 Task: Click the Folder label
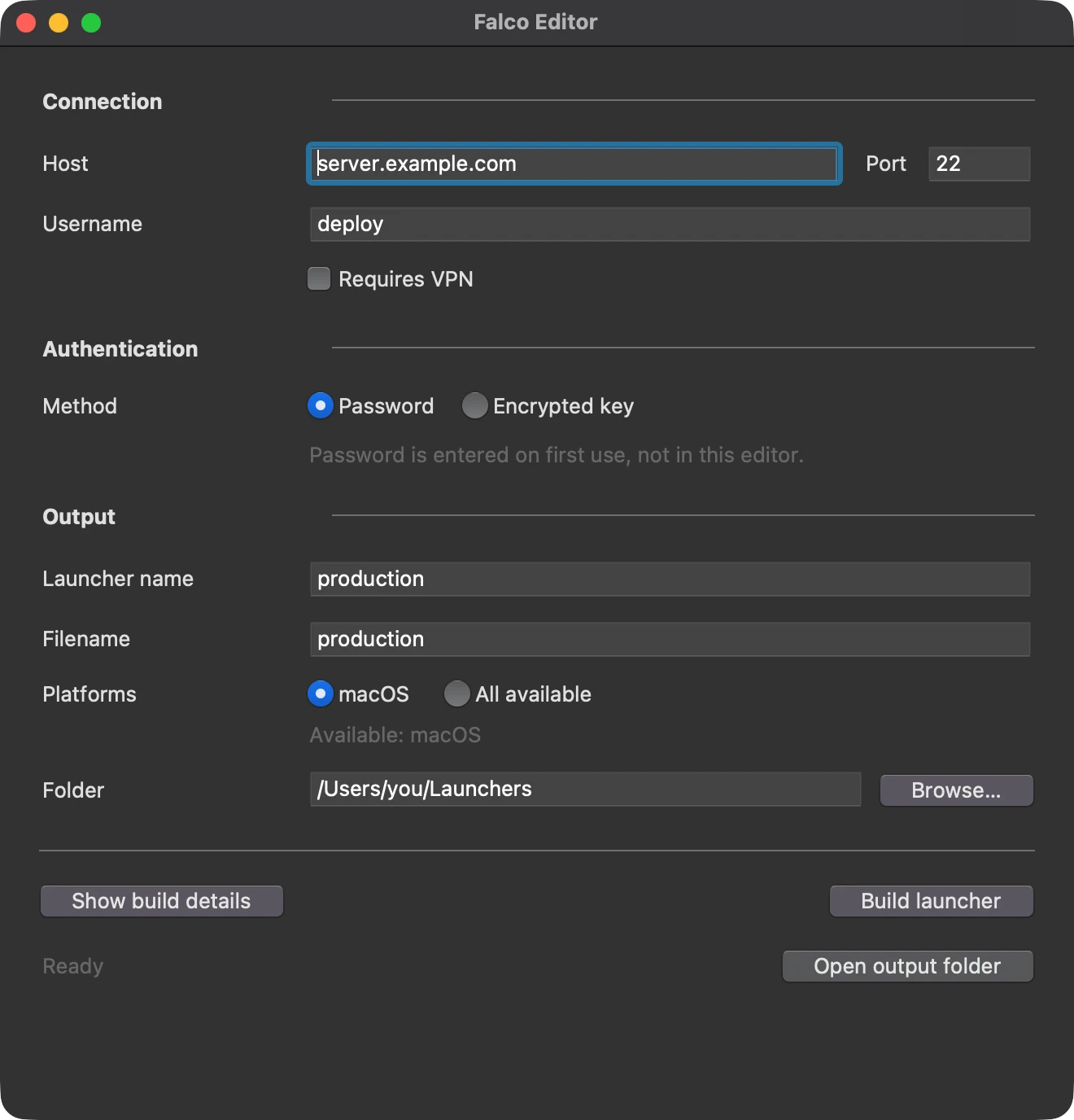point(73,790)
